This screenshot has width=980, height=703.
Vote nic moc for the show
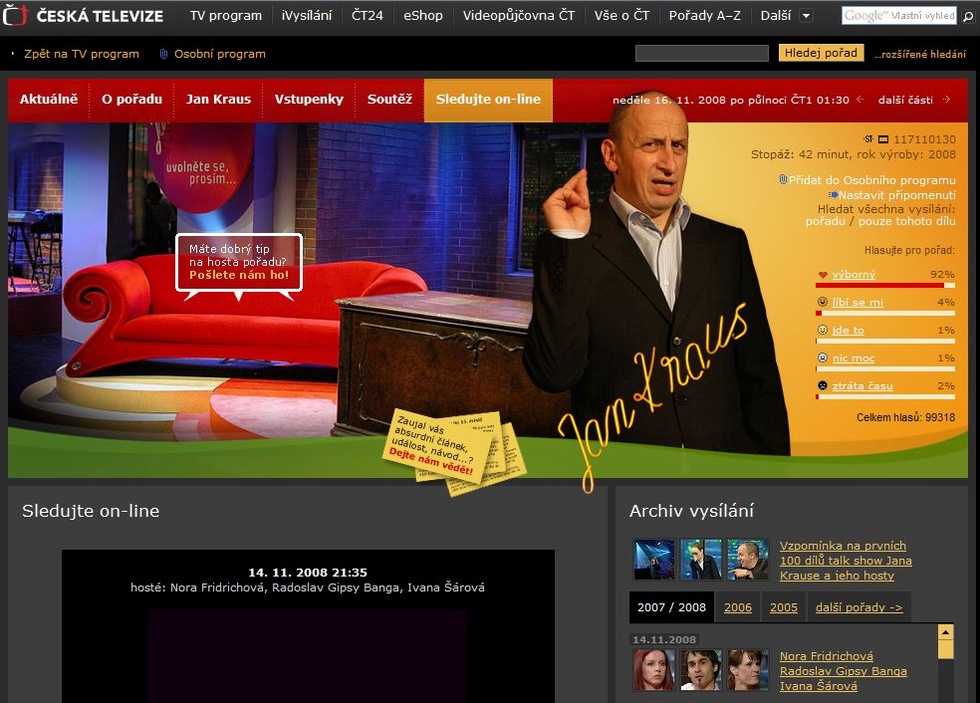coord(853,358)
